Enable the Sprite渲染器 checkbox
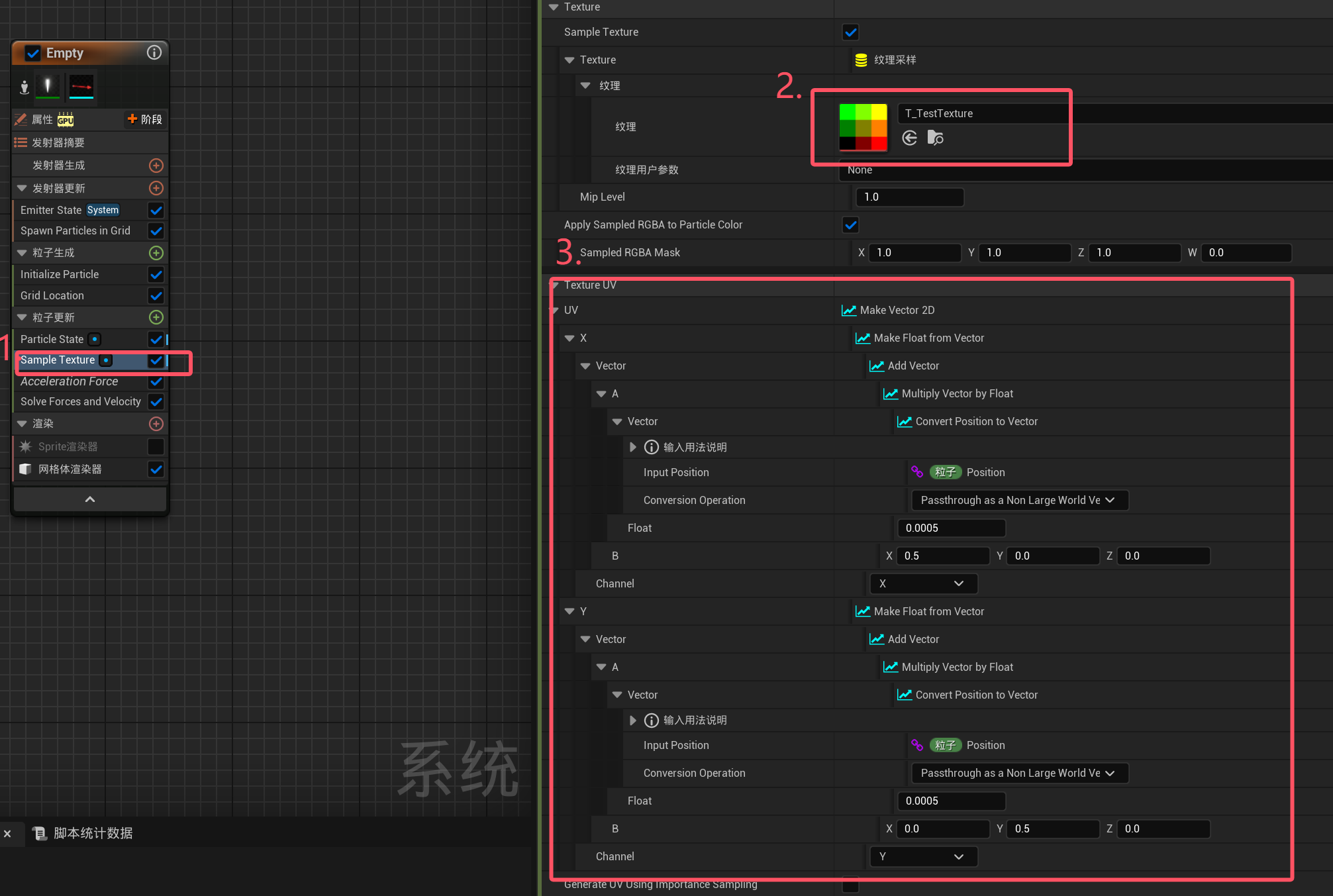 coord(156,446)
